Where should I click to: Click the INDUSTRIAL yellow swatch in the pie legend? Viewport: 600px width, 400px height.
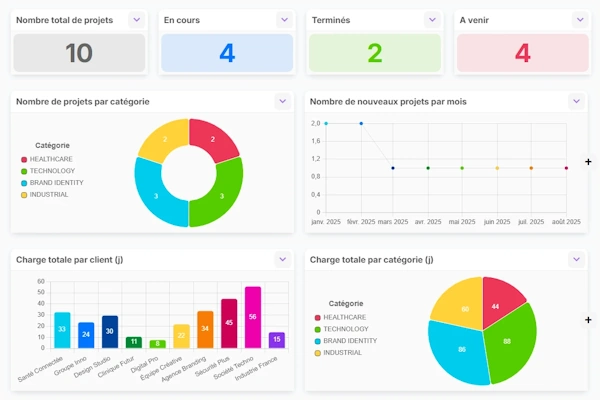[x=318, y=353]
